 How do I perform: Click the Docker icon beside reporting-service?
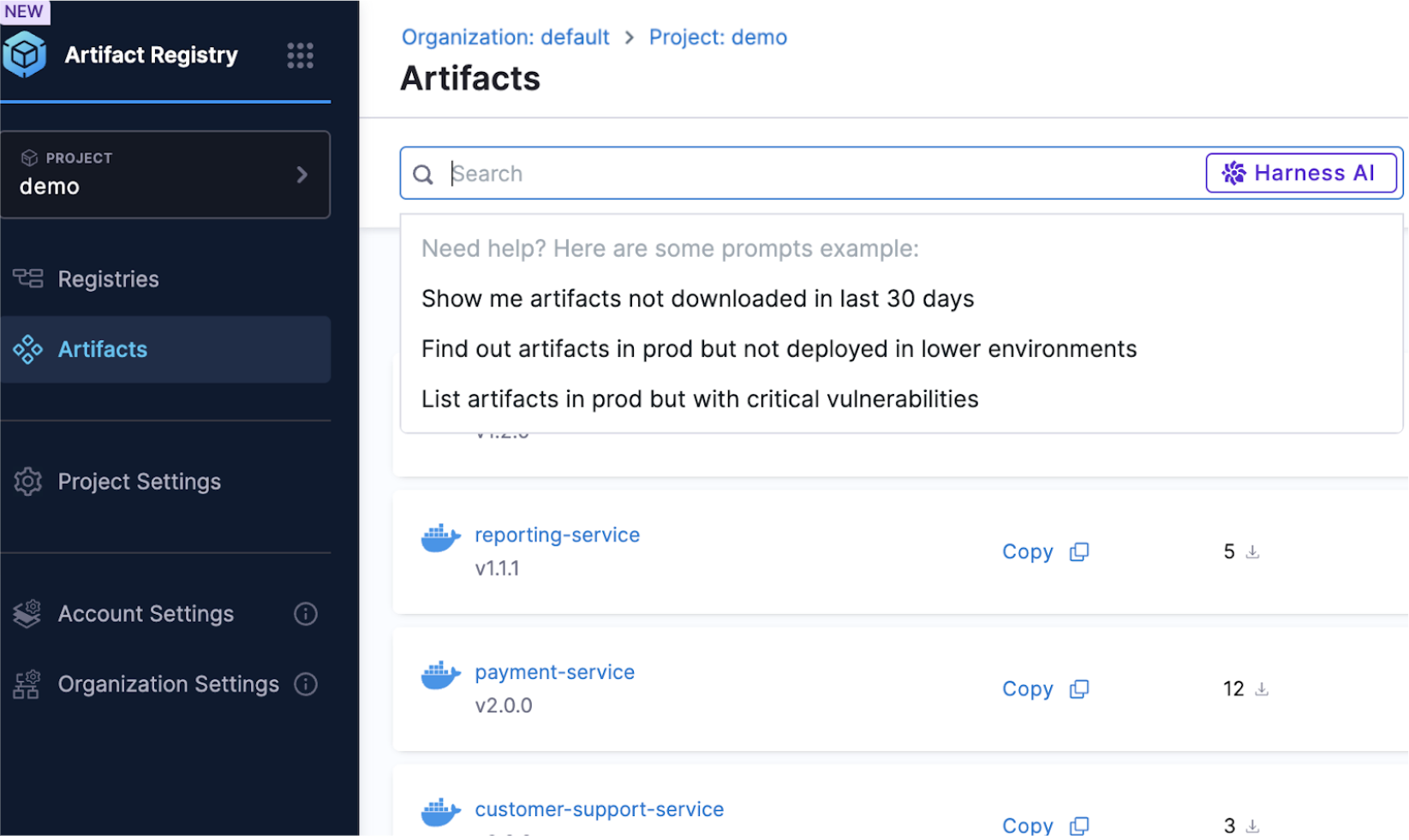(x=440, y=538)
